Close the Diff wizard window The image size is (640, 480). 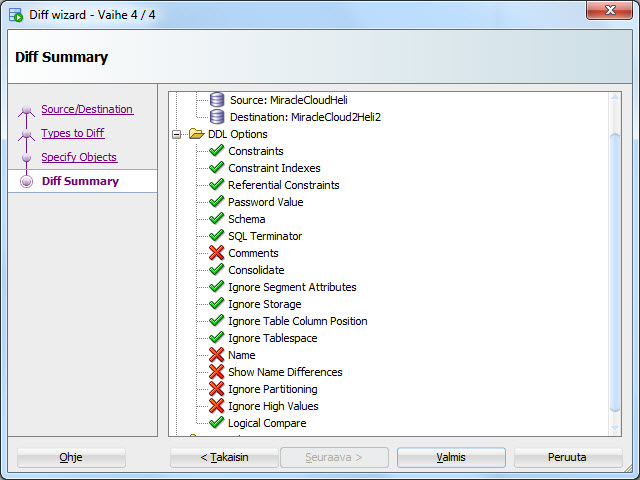[x=609, y=10]
